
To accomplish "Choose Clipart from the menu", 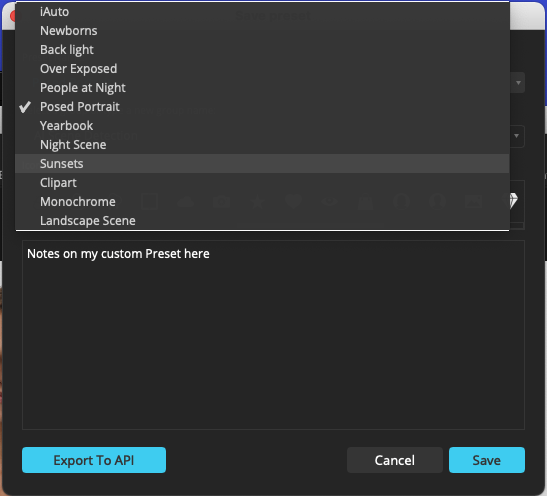I will [262, 183].
